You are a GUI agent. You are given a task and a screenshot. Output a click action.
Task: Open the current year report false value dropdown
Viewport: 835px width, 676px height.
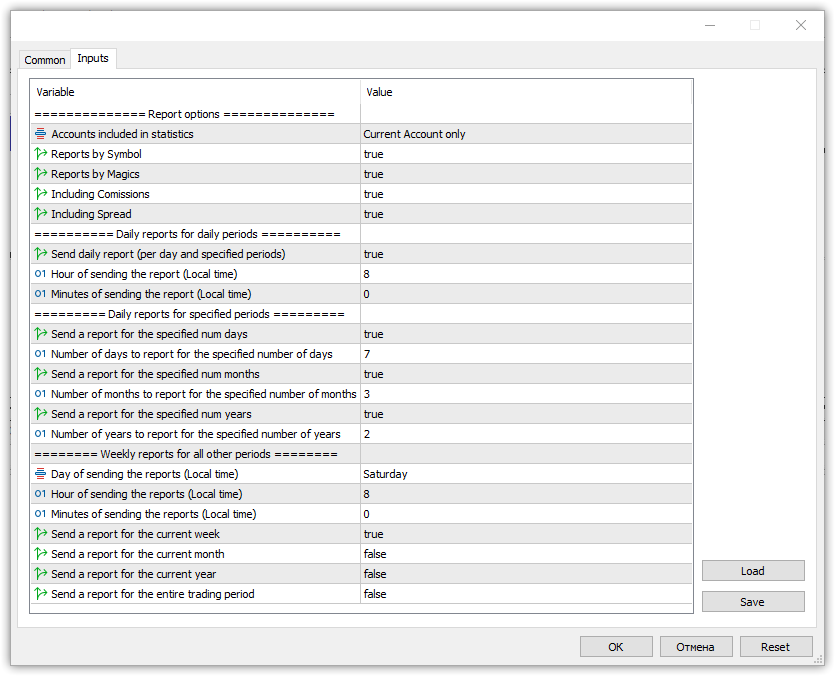point(525,574)
